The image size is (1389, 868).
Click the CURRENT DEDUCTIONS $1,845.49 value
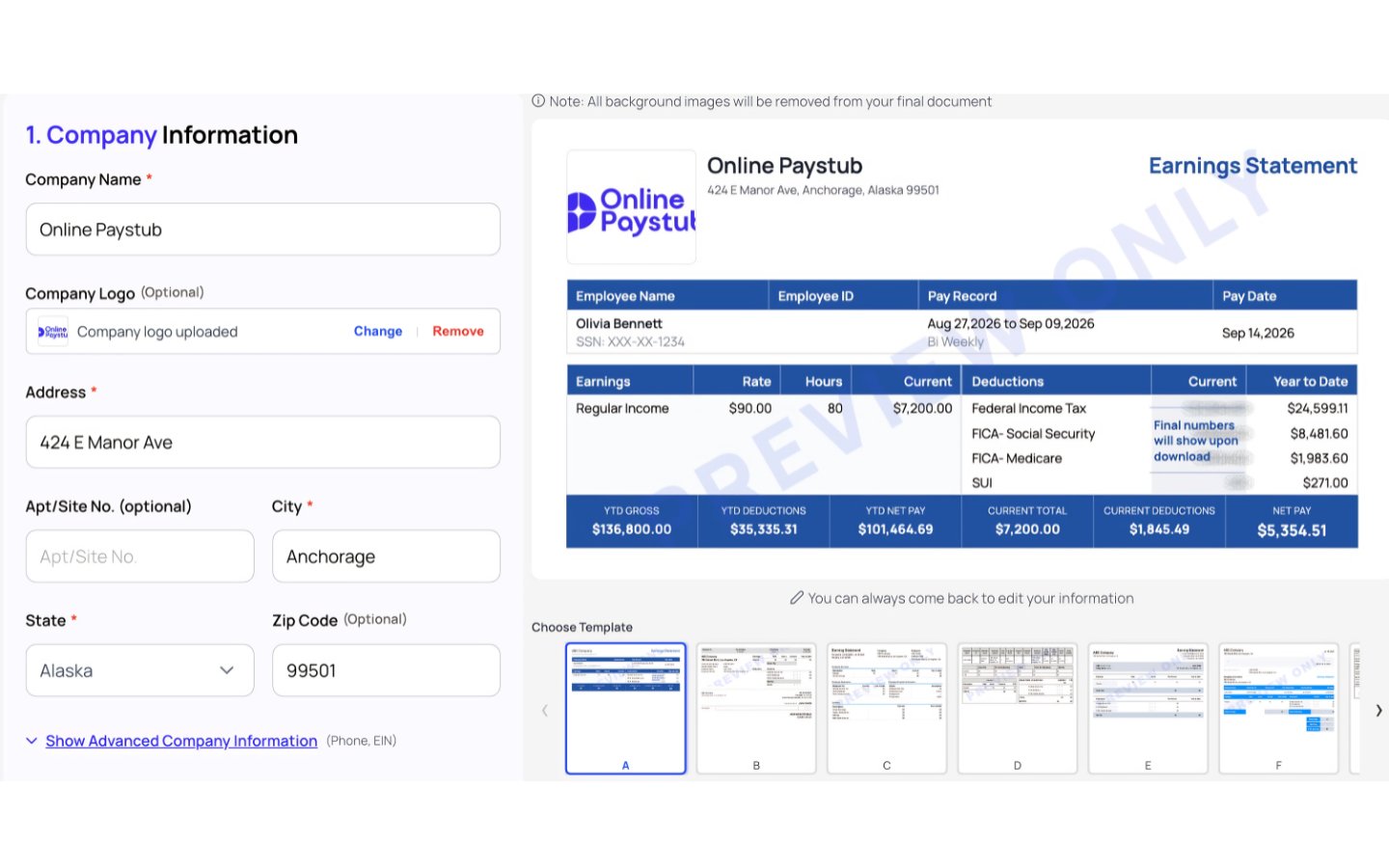coord(1159,529)
